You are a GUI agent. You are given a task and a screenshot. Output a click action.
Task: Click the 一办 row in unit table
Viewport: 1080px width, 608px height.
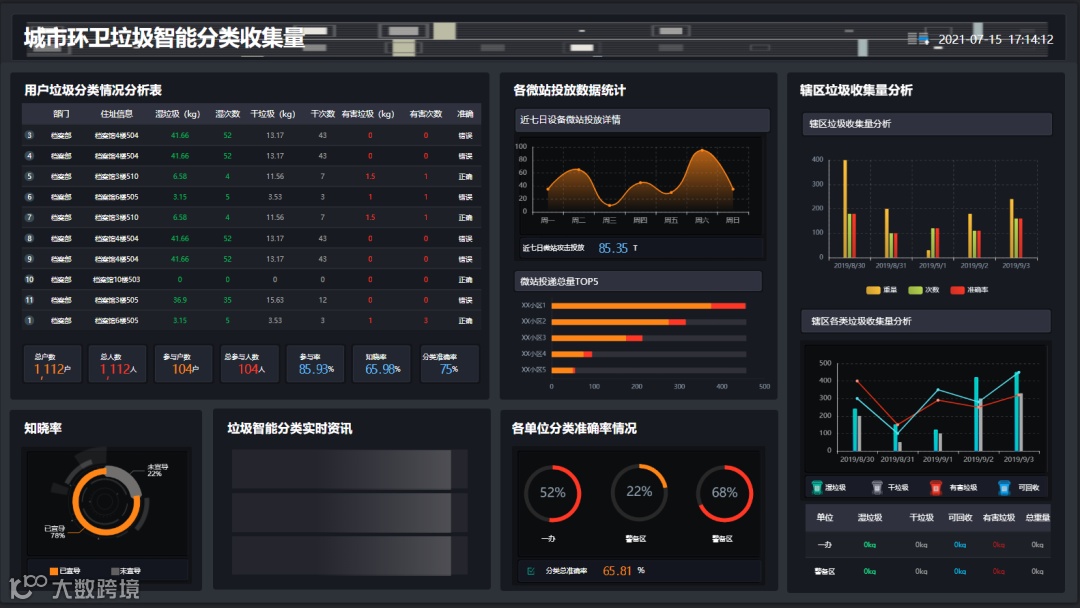tap(928, 545)
